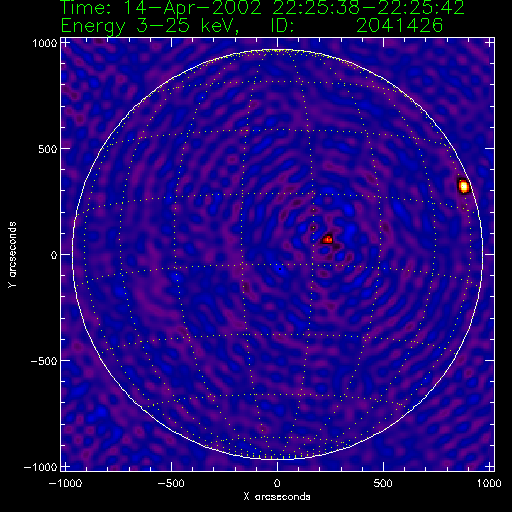Click the small black dot below disk center
Screen dimensions: 512x512
(x=280, y=269)
